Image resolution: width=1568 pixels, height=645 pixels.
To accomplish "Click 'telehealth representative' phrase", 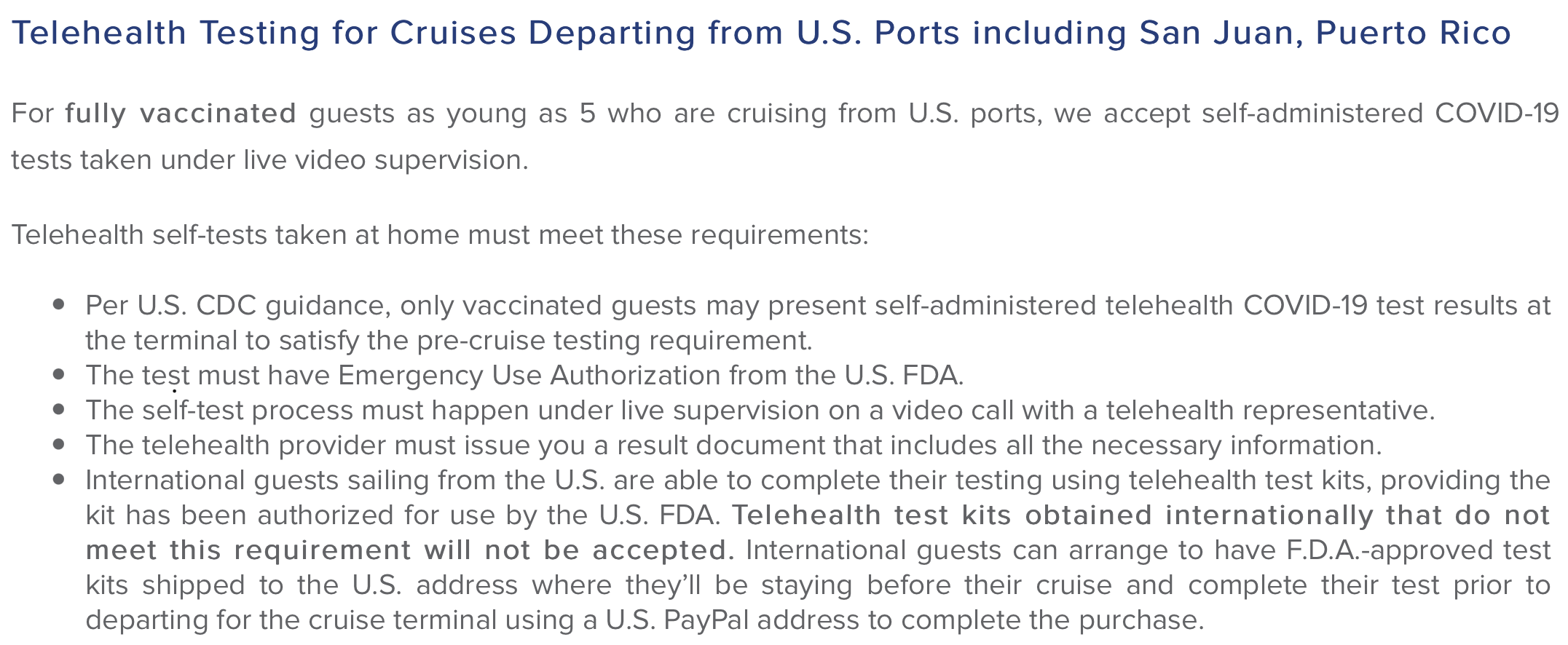I will pos(1270,411).
